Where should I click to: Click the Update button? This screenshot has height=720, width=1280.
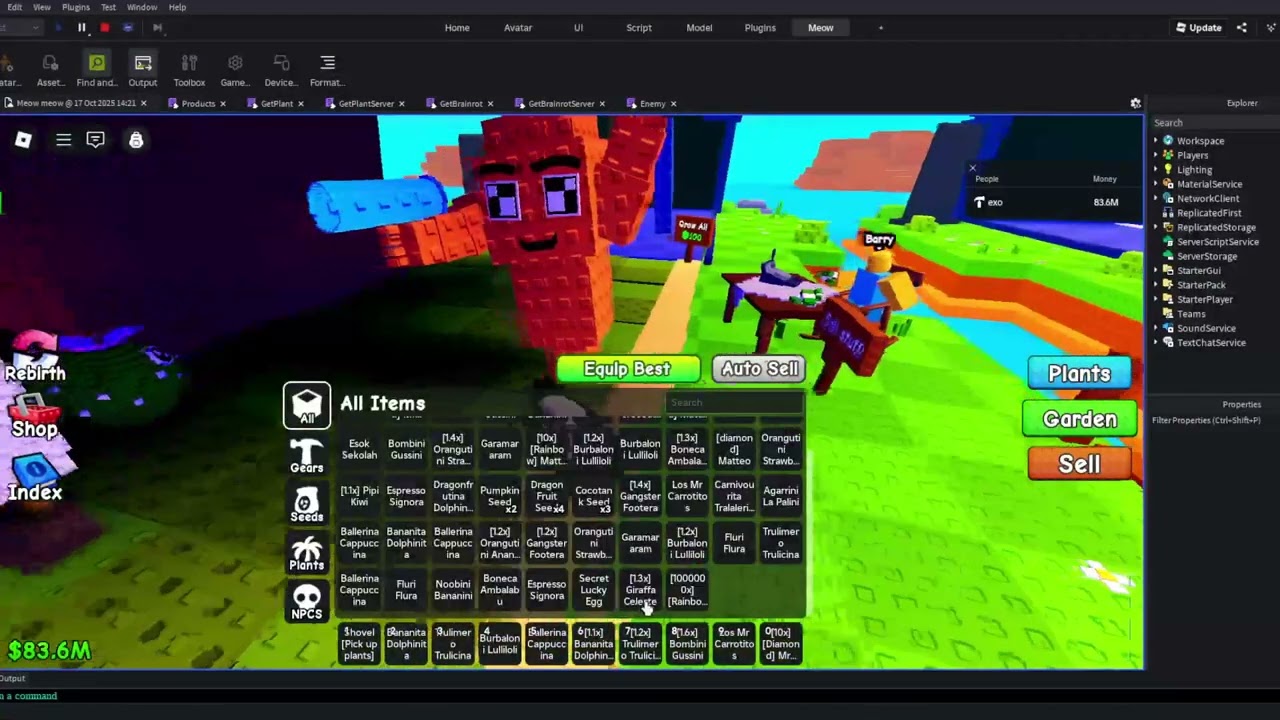[x=1198, y=28]
